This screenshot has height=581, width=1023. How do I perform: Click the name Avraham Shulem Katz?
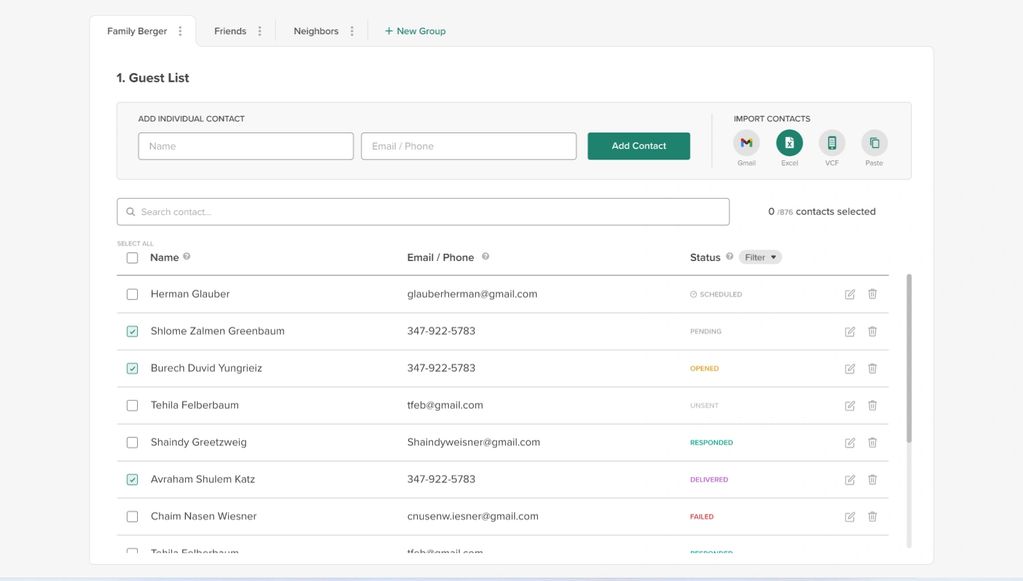pyautogui.click(x=203, y=479)
